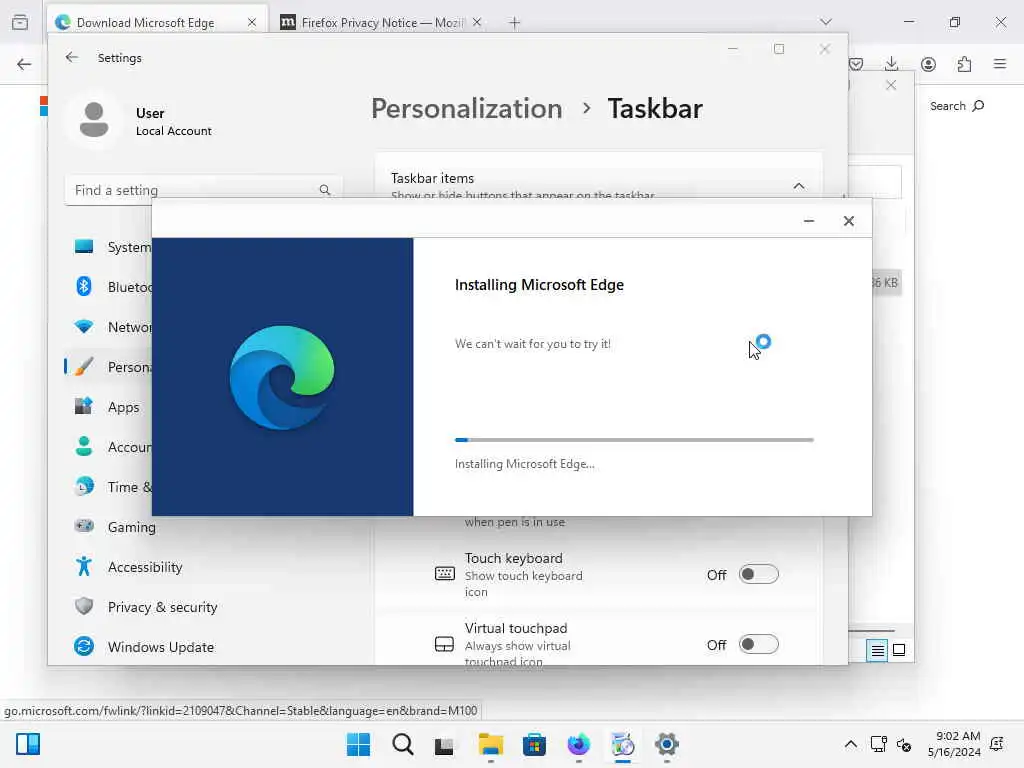Screen dimensions: 1024x768
Task: Show hidden icons tray chevron
Action: tap(850, 744)
